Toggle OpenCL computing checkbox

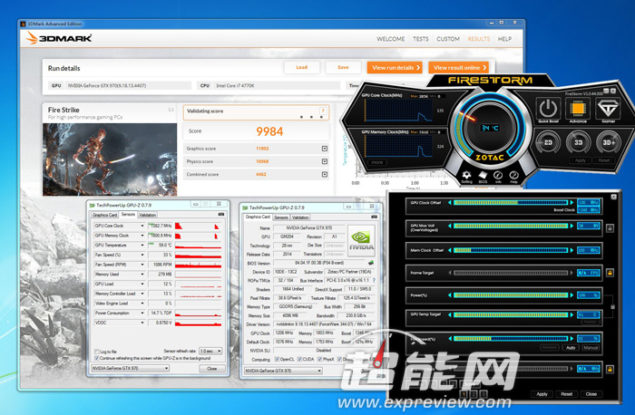pyautogui.click(x=277, y=359)
